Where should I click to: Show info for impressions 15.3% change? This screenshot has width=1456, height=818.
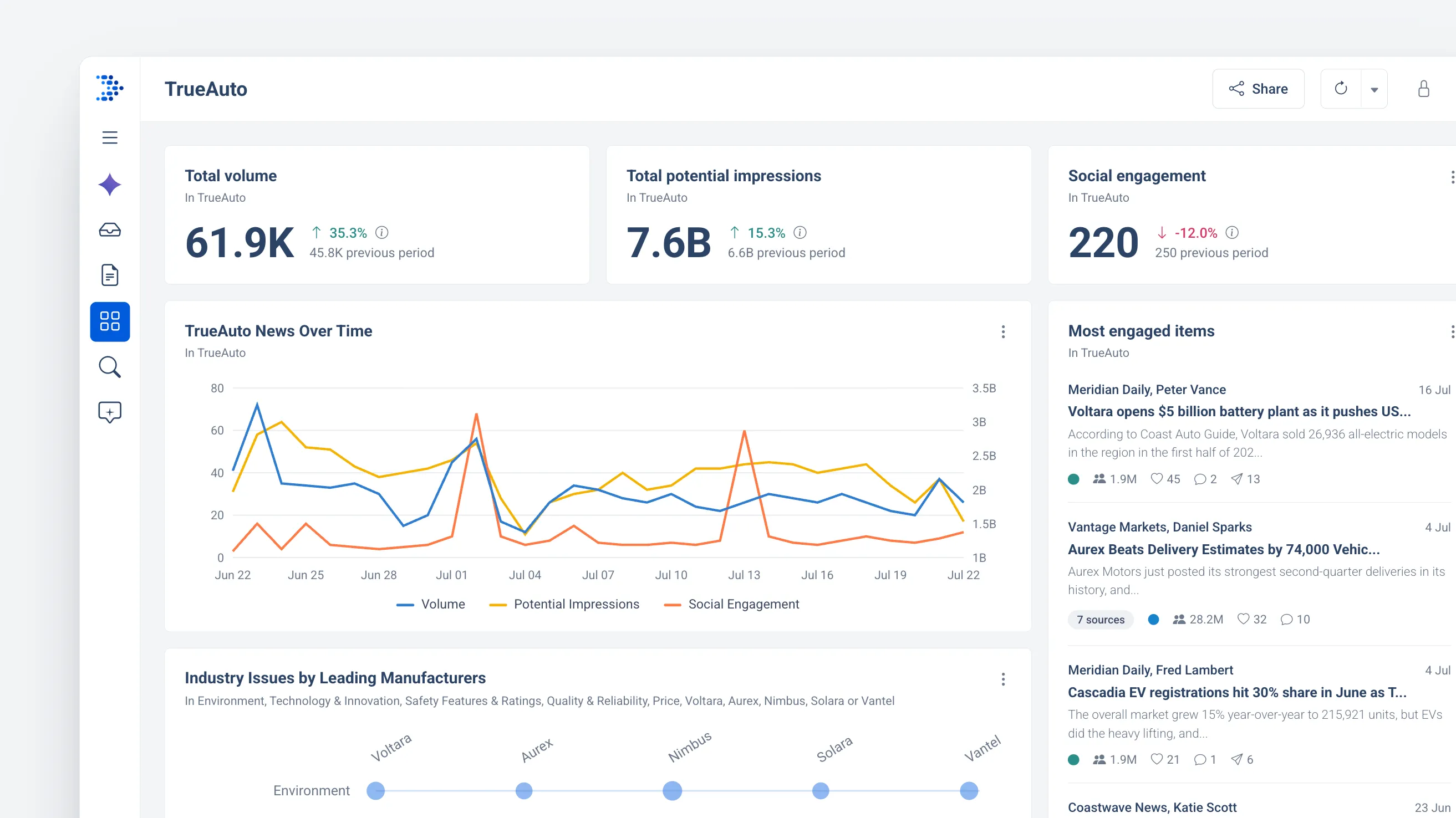[800, 233]
